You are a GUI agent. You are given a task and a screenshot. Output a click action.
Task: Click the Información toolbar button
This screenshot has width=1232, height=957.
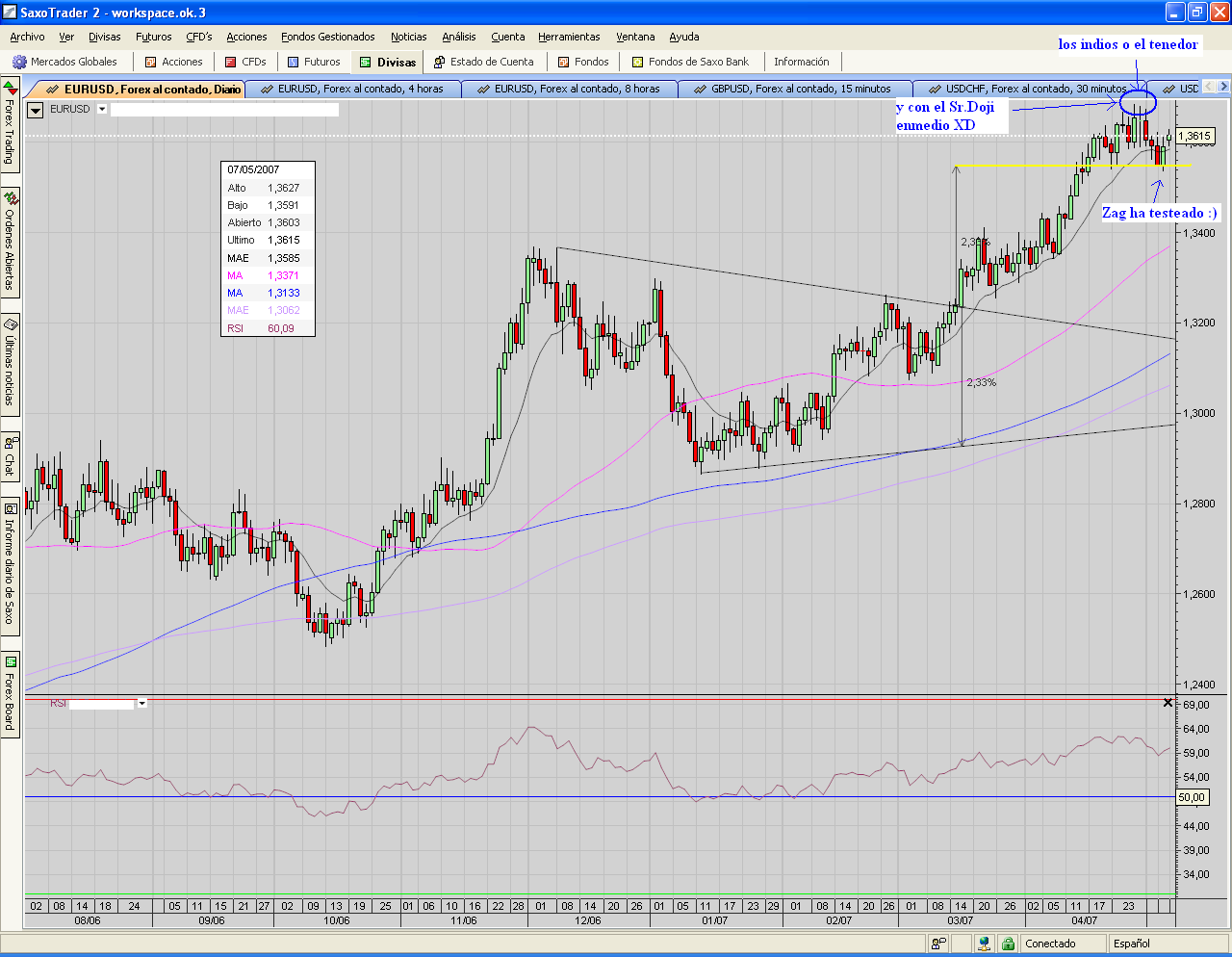801,62
